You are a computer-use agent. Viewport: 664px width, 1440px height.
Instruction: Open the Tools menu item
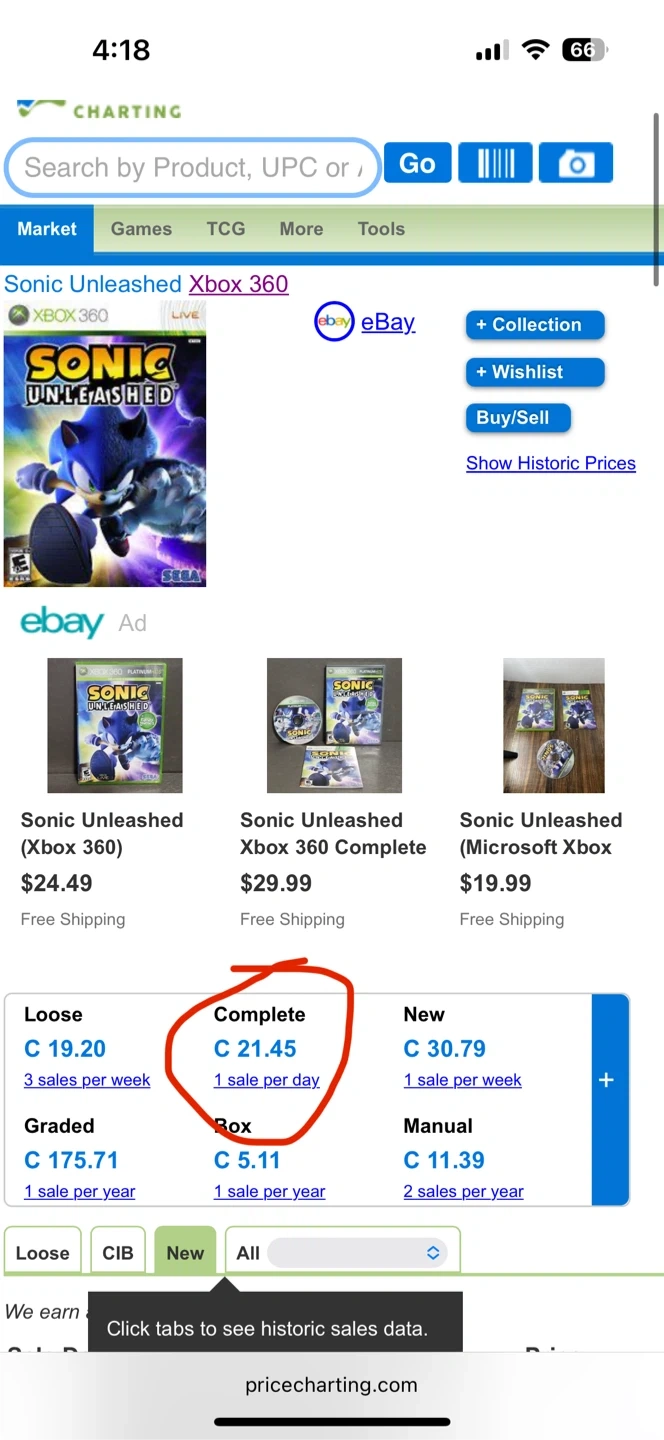coord(381,229)
